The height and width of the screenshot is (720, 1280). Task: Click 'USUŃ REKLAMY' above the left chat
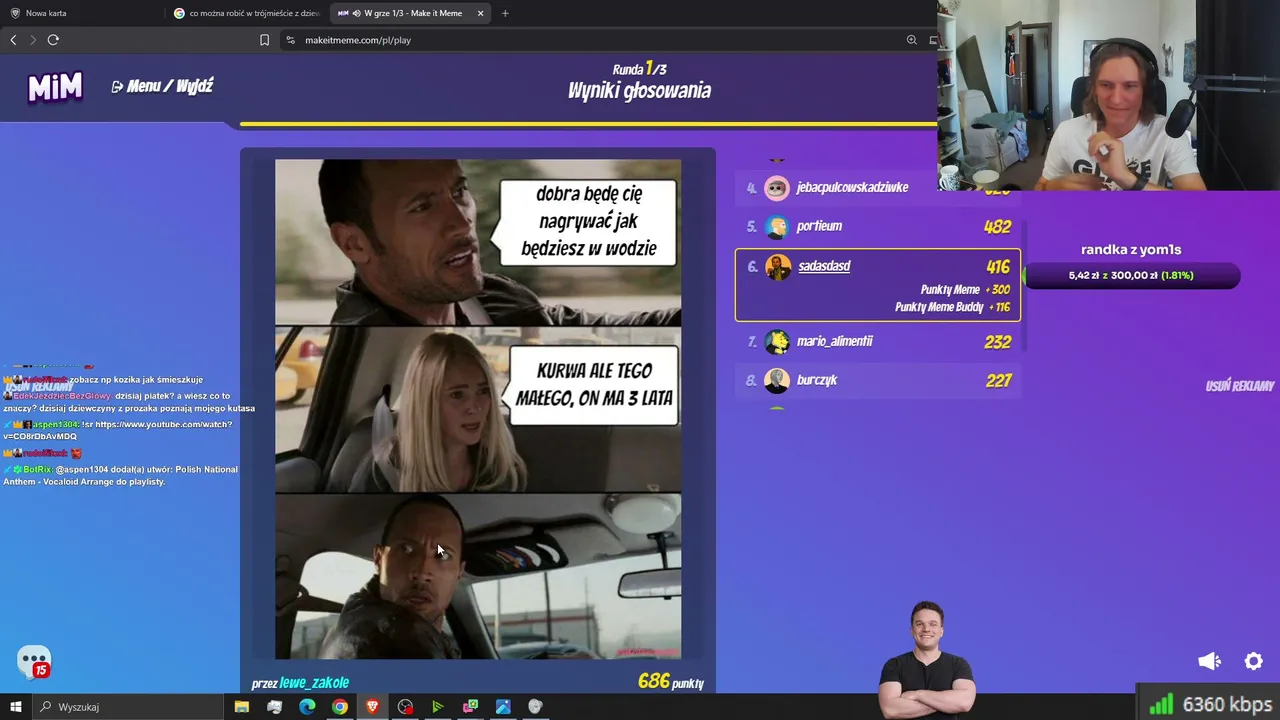(x=38, y=386)
